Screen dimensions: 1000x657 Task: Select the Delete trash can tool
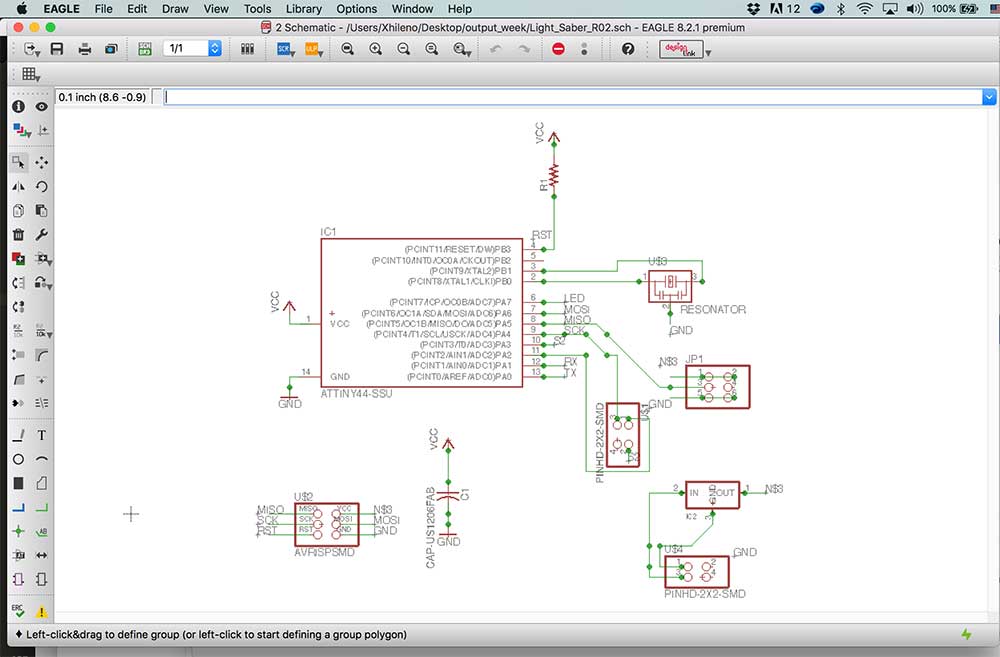tap(18, 235)
